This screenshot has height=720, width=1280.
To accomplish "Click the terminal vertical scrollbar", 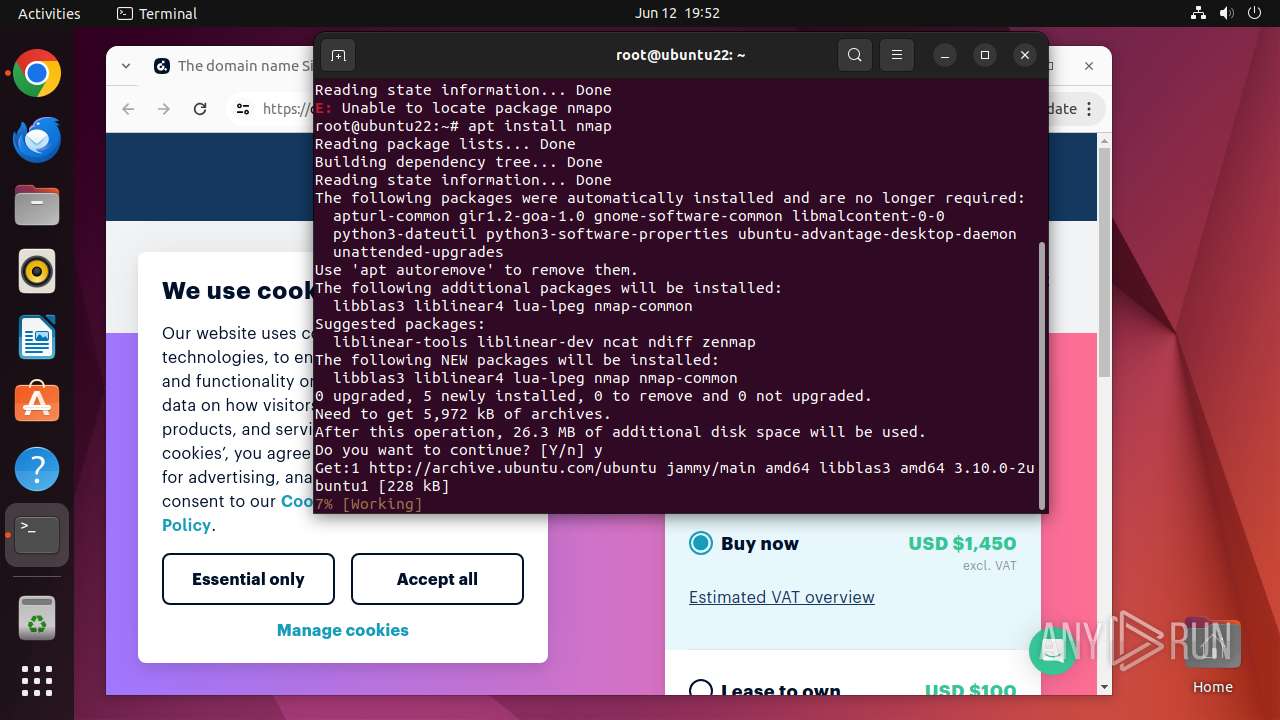I will (x=1041, y=375).
